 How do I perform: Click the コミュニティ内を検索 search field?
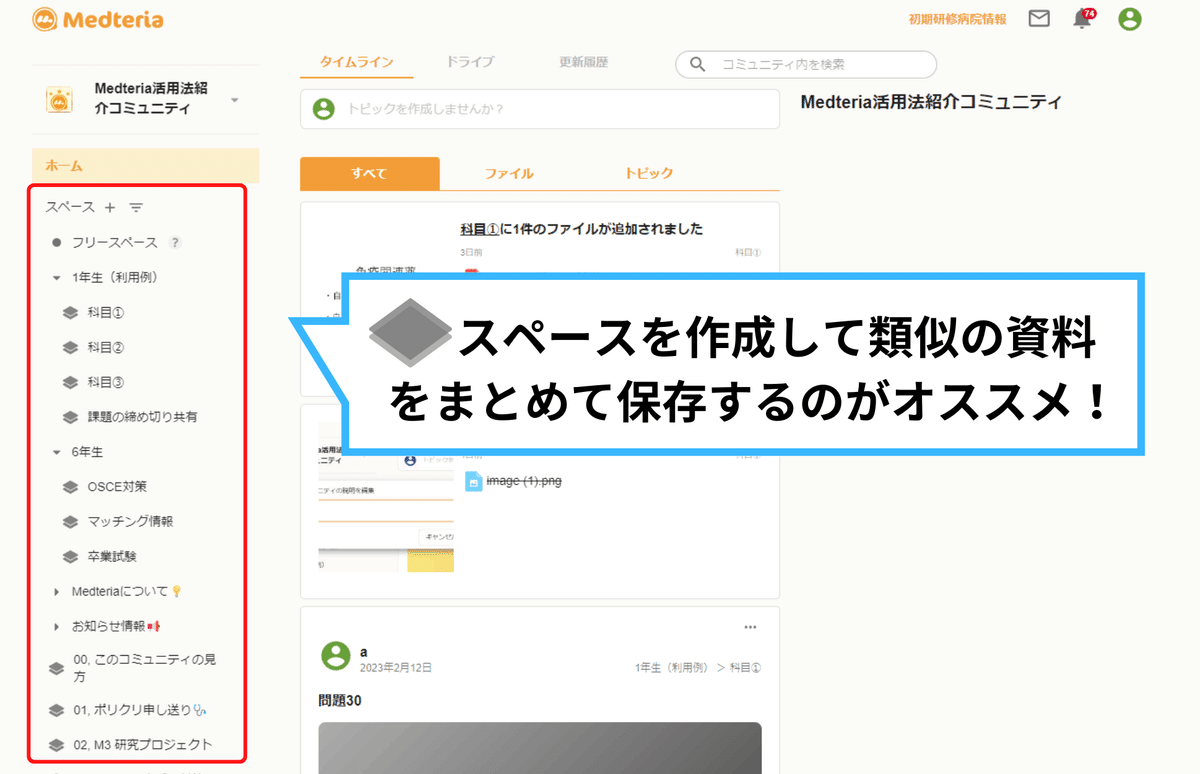pyautogui.click(x=806, y=64)
